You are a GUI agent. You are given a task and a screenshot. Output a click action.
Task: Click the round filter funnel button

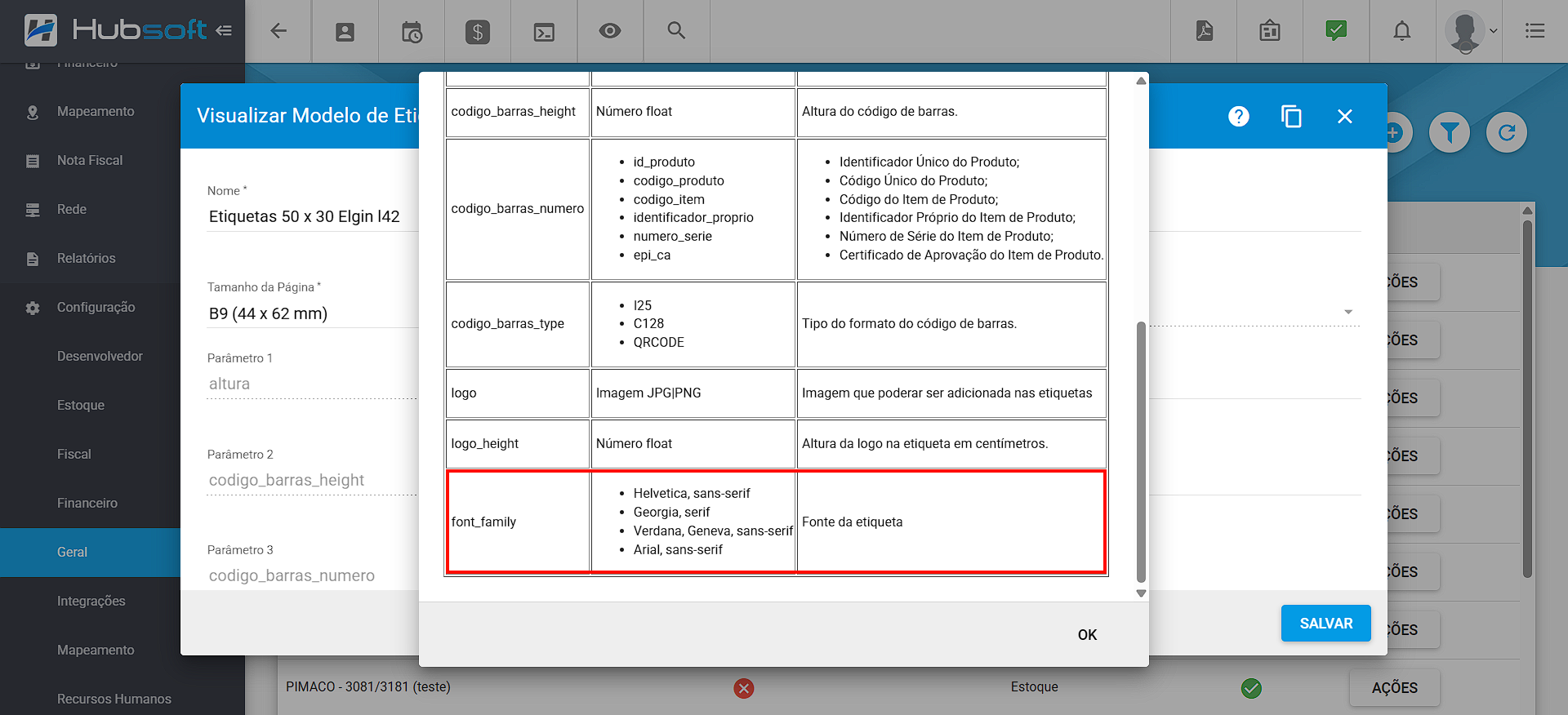[1450, 132]
